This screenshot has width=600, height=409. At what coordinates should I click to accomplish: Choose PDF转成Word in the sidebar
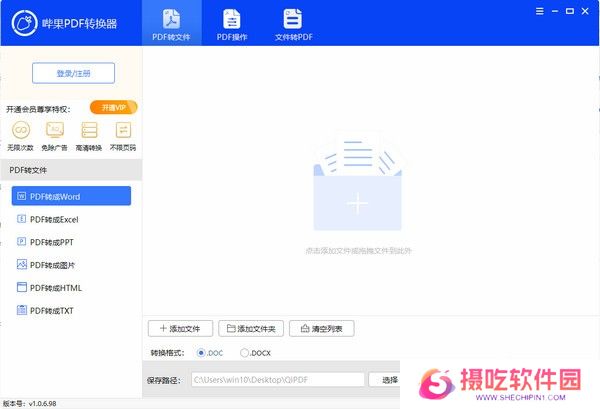point(71,196)
